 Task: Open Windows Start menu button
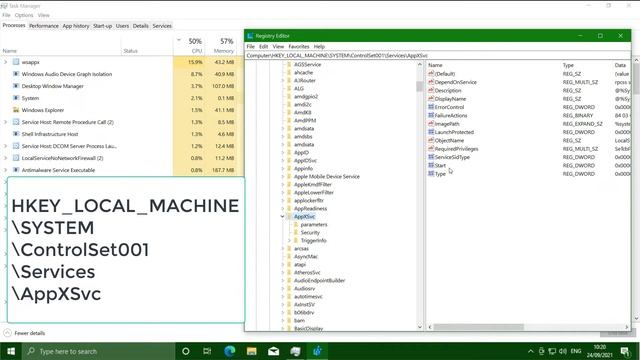pyautogui.click(x=11, y=351)
